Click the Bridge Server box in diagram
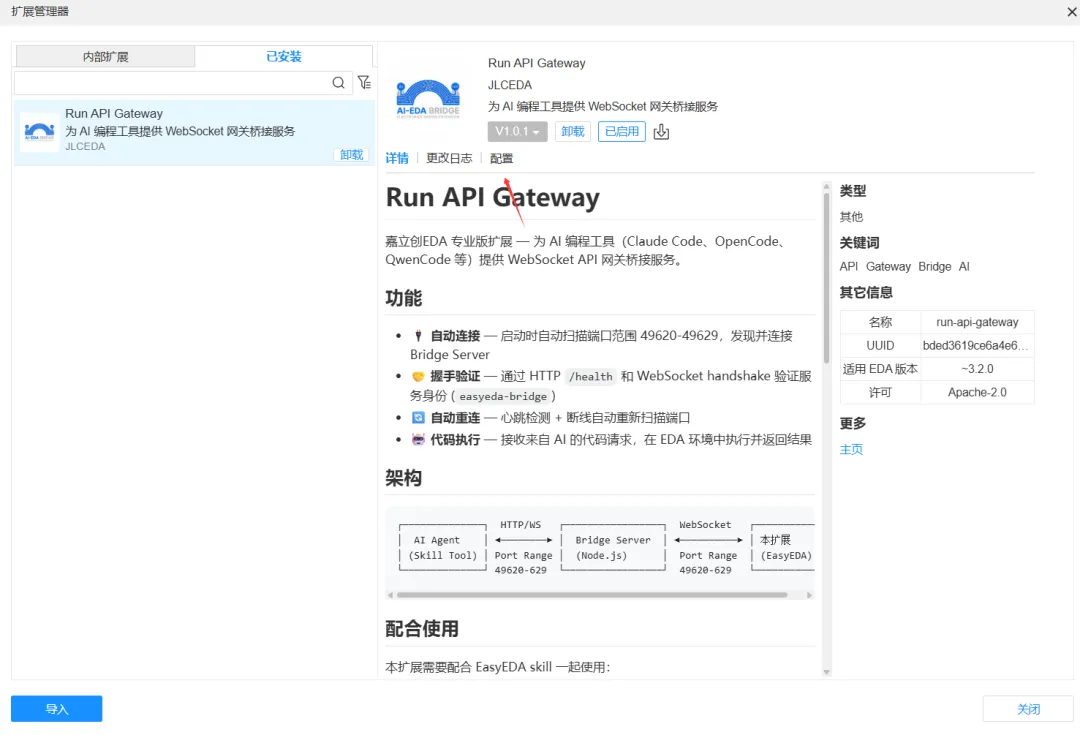Viewport: 1080px width, 735px height. coord(613,548)
